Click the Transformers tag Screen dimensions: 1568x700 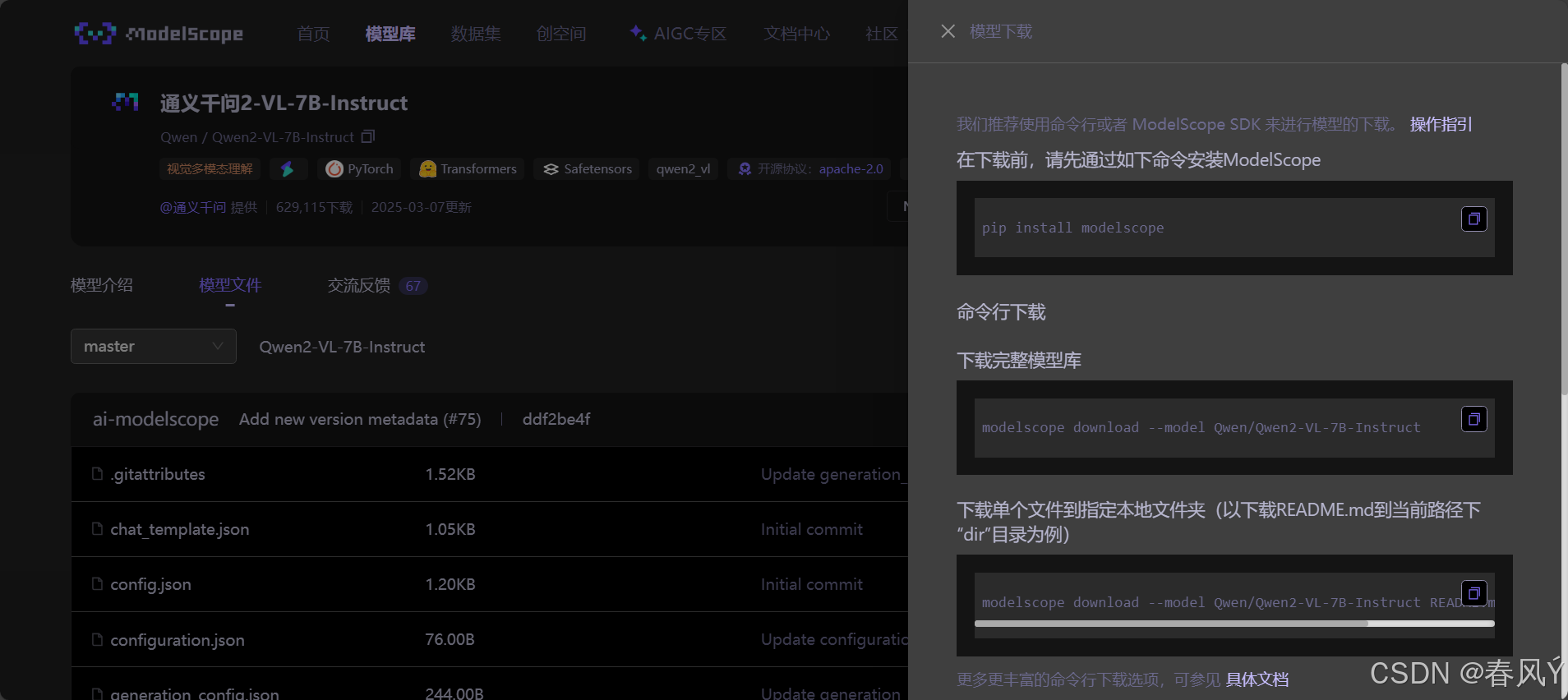pos(468,168)
